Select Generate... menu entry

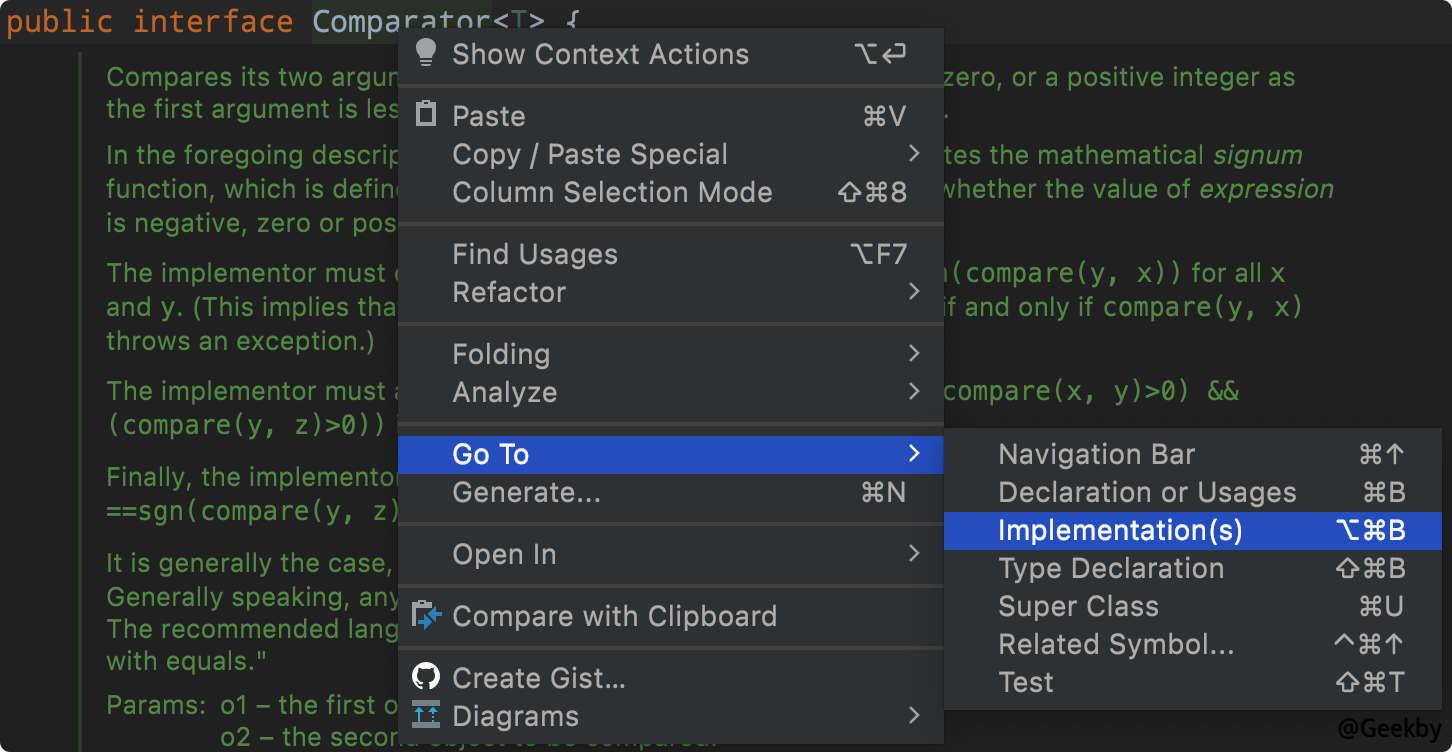[526, 492]
